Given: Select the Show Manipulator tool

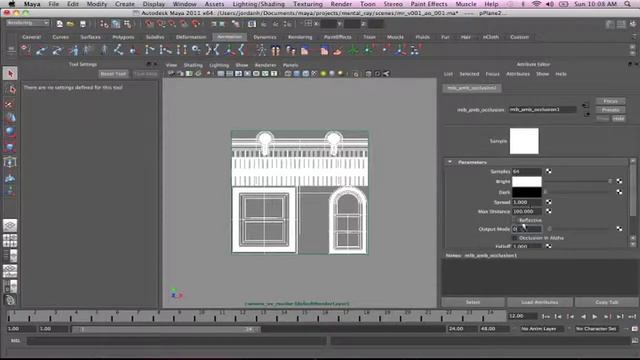Looking at the screenshot, I should [x=10, y=191].
